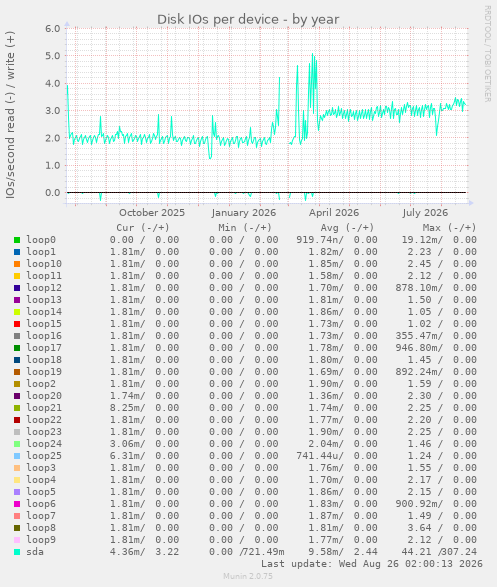Click the loop22 dark red swatch
497x587 pixels.
(x=17, y=420)
